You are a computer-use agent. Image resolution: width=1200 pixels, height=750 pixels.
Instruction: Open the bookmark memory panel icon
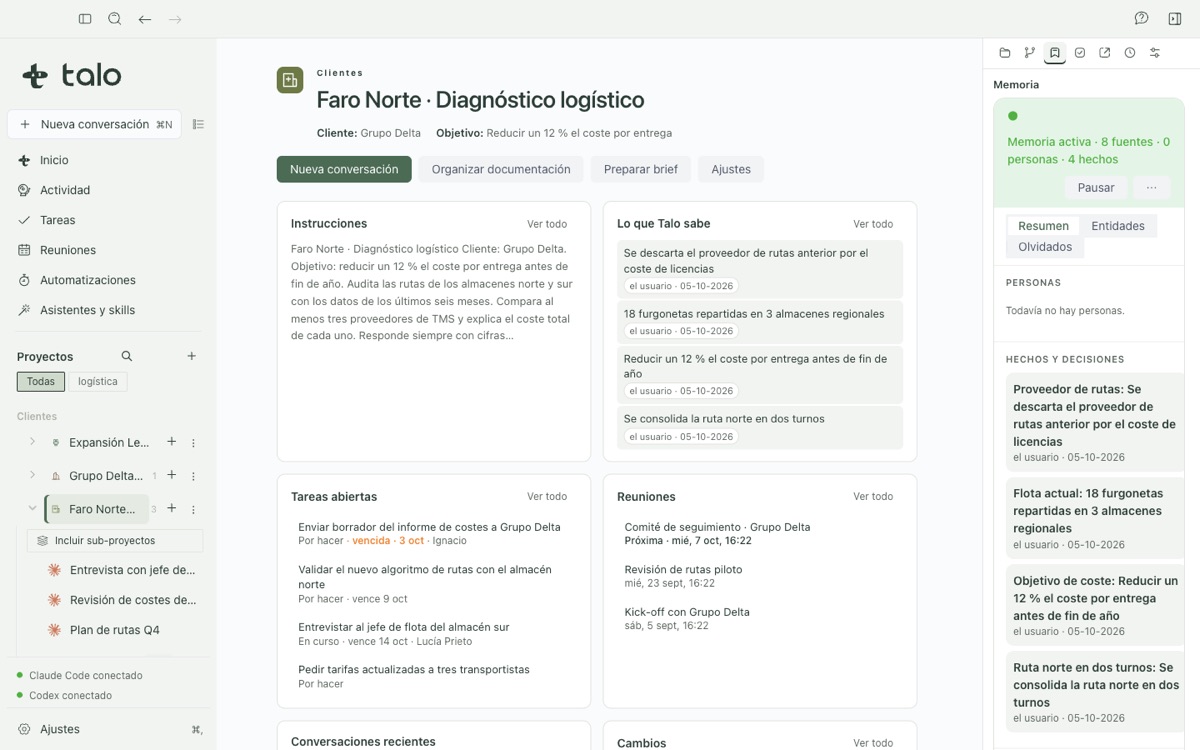pos(1055,53)
